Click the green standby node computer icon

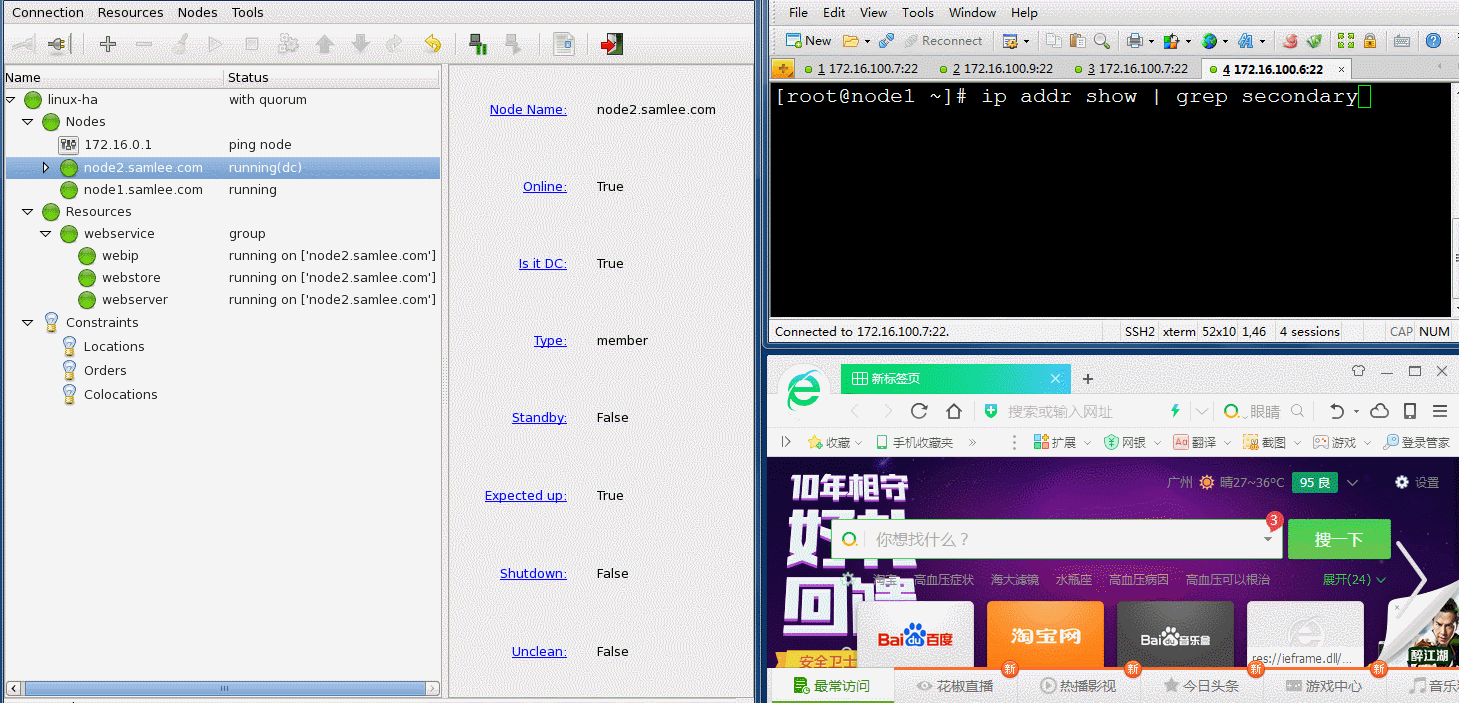(x=478, y=44)
